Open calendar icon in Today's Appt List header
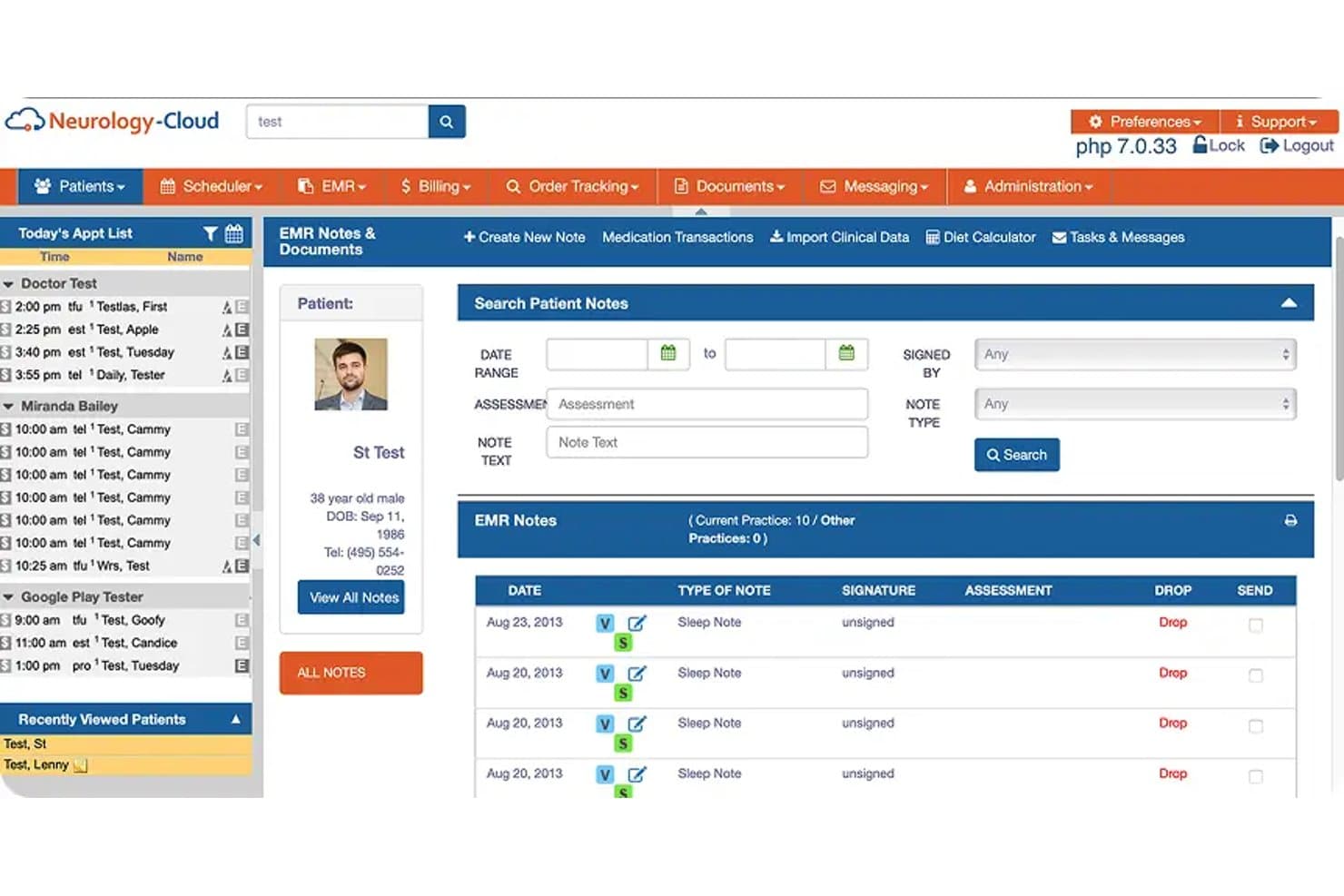The width and height of the screenshot is (1344, 896). [x=234, y=233]
